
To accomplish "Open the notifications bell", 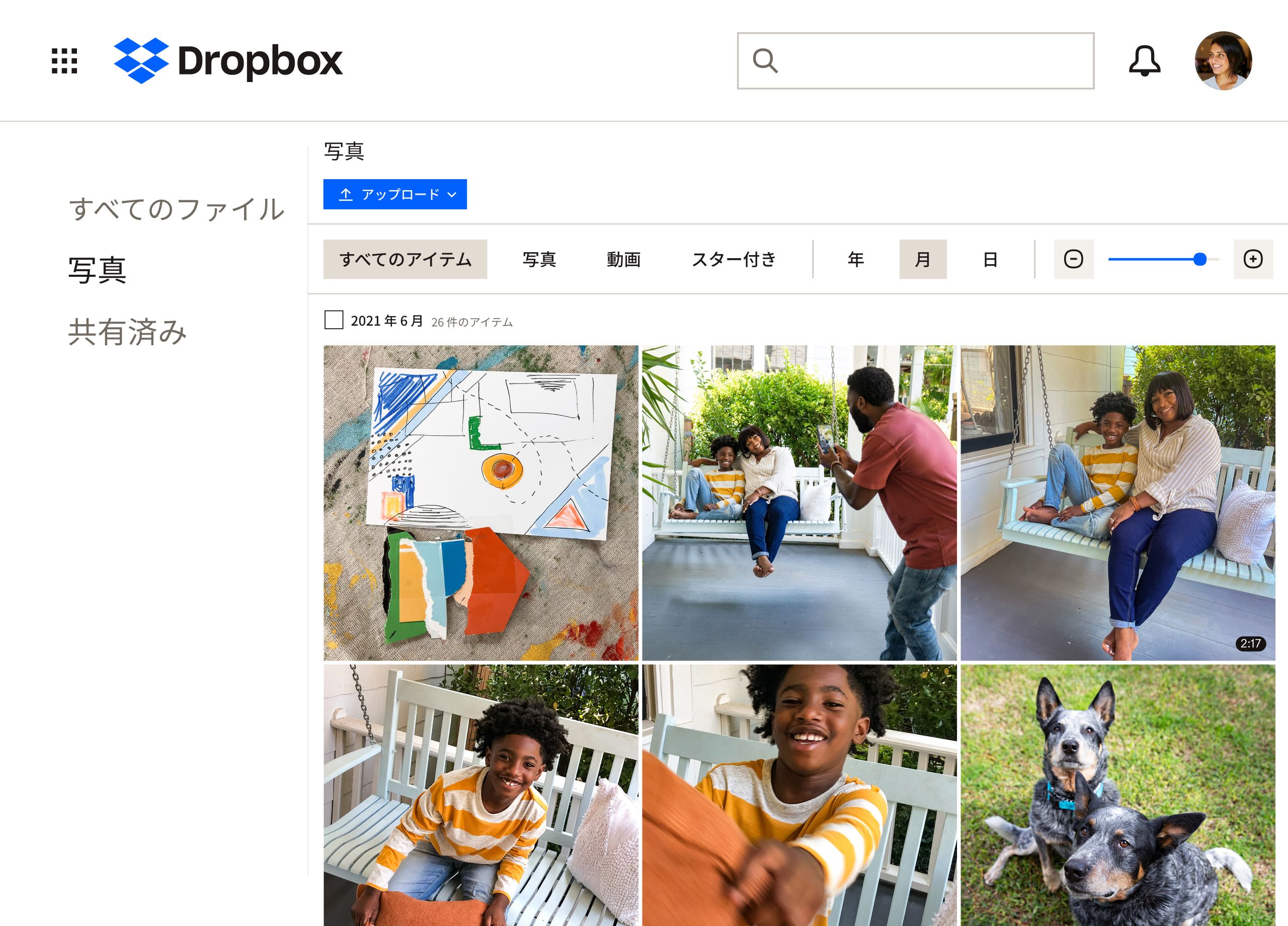I will 1144,61.
